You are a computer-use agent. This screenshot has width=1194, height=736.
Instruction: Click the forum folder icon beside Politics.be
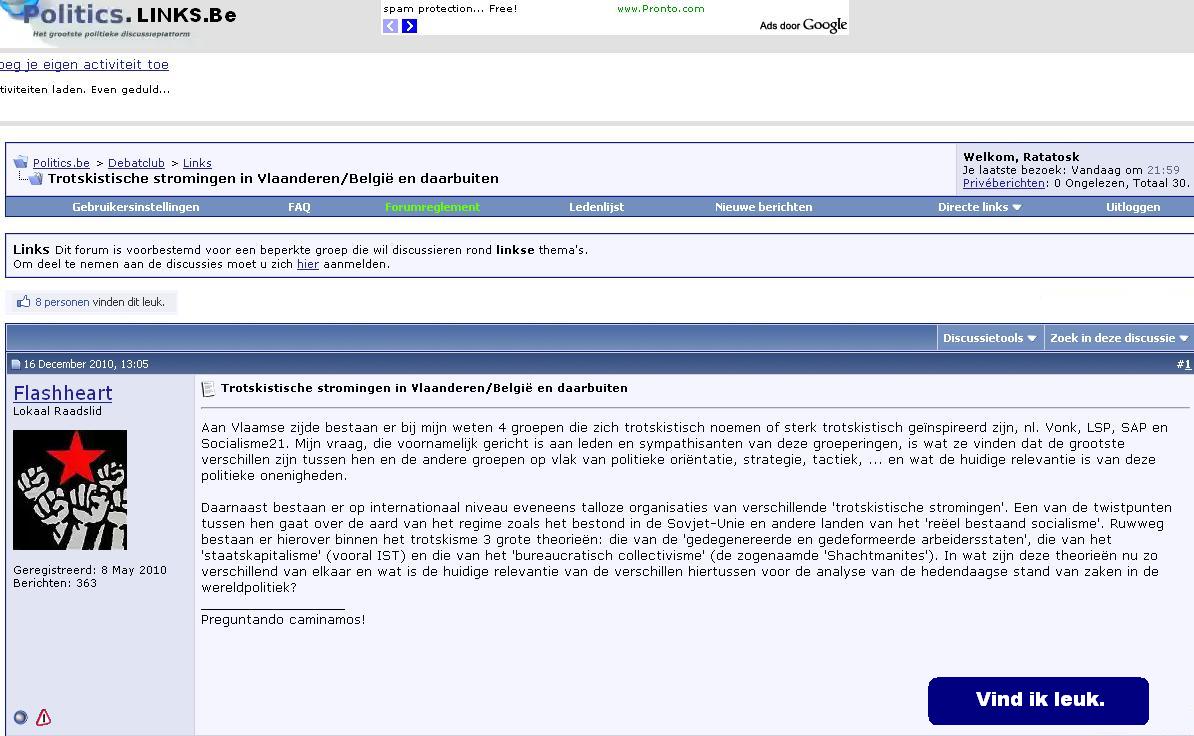click(x=20, y=162)
